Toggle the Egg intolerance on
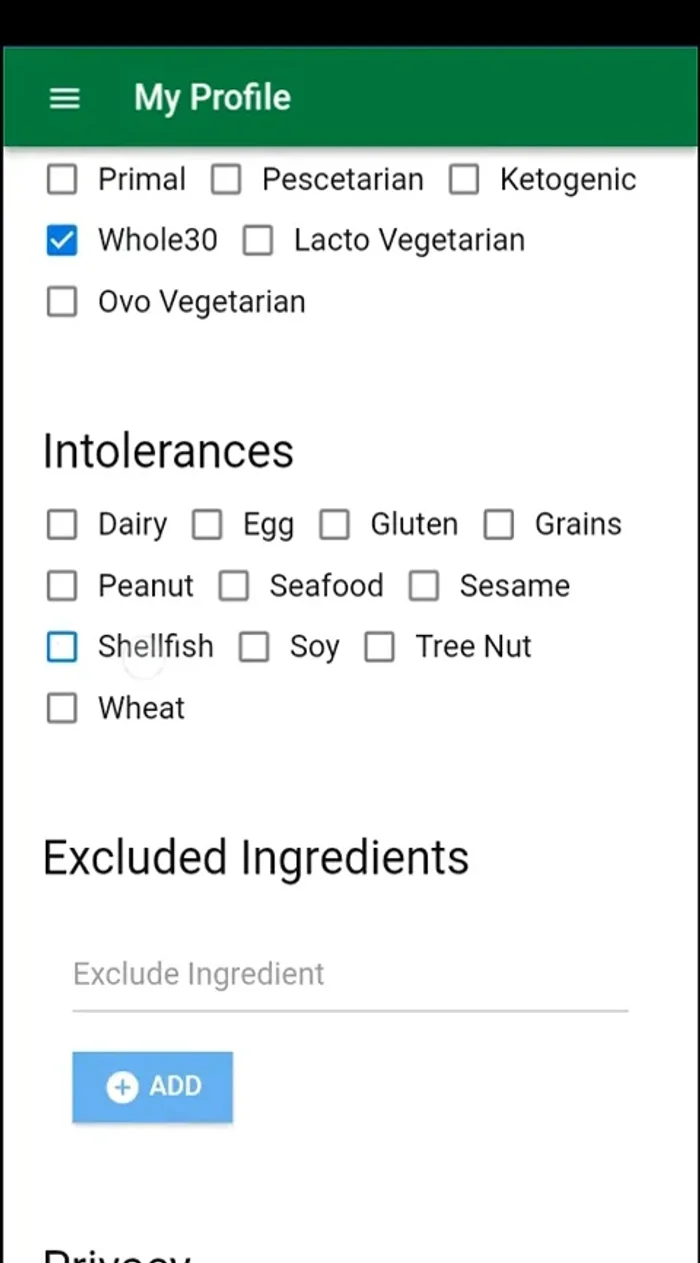The width and height of the screenshot is (700, 1263). (x=207, y=524)
